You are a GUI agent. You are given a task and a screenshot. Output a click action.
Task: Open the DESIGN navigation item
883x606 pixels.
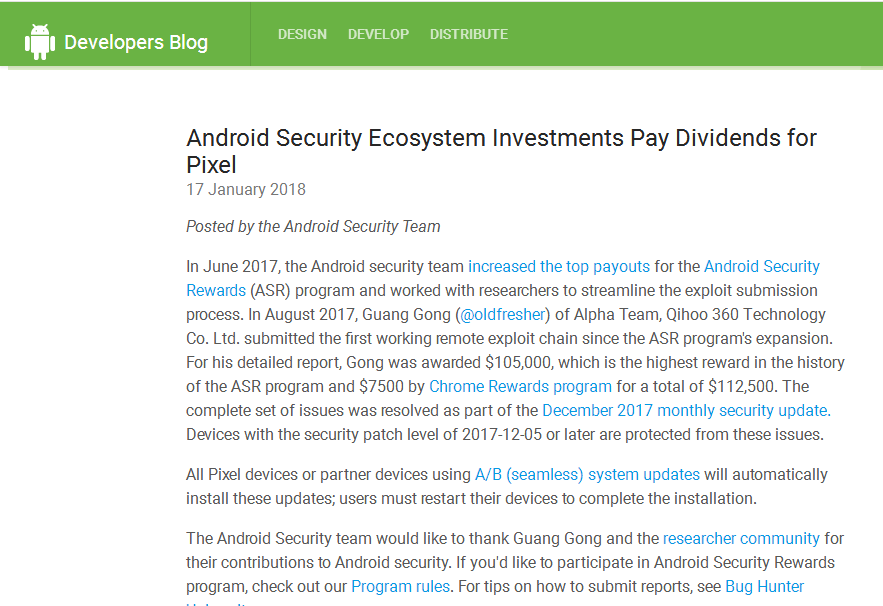[x=302, y=34]
